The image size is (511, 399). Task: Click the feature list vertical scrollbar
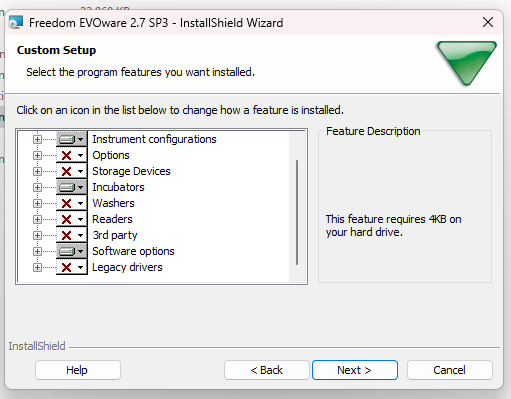[297, 213]
